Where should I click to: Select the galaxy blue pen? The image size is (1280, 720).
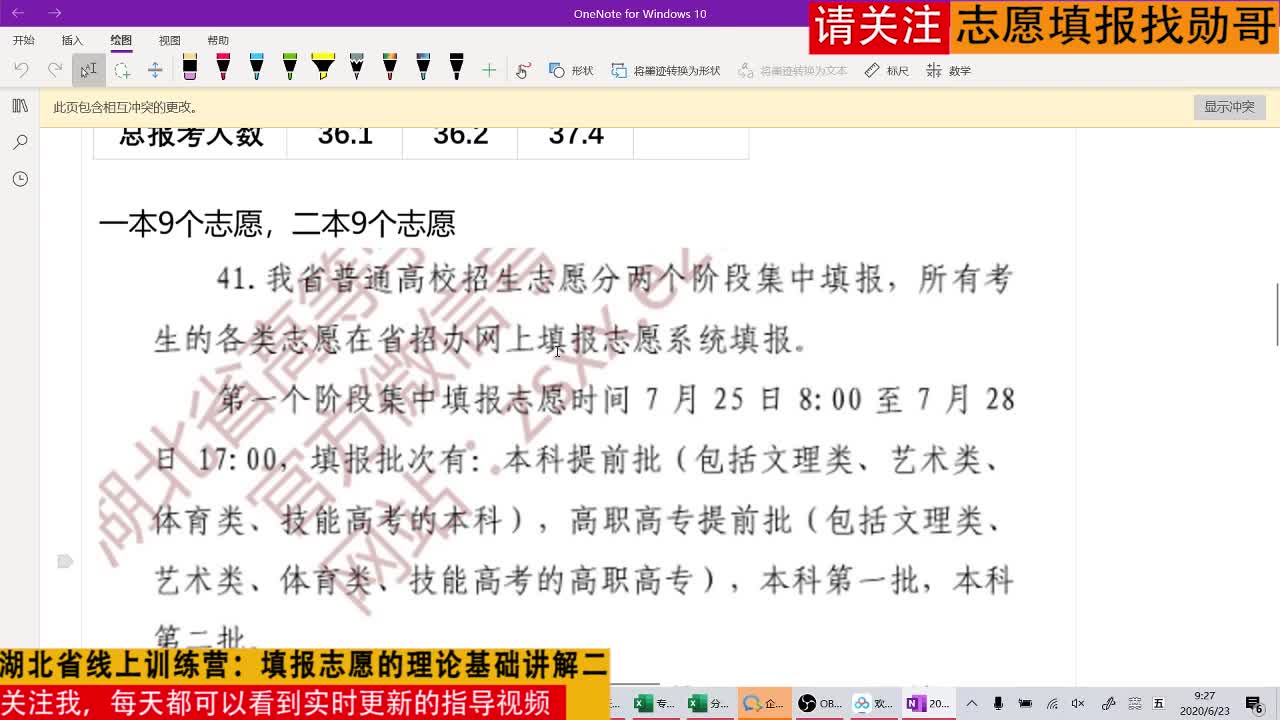pos(423,68)
